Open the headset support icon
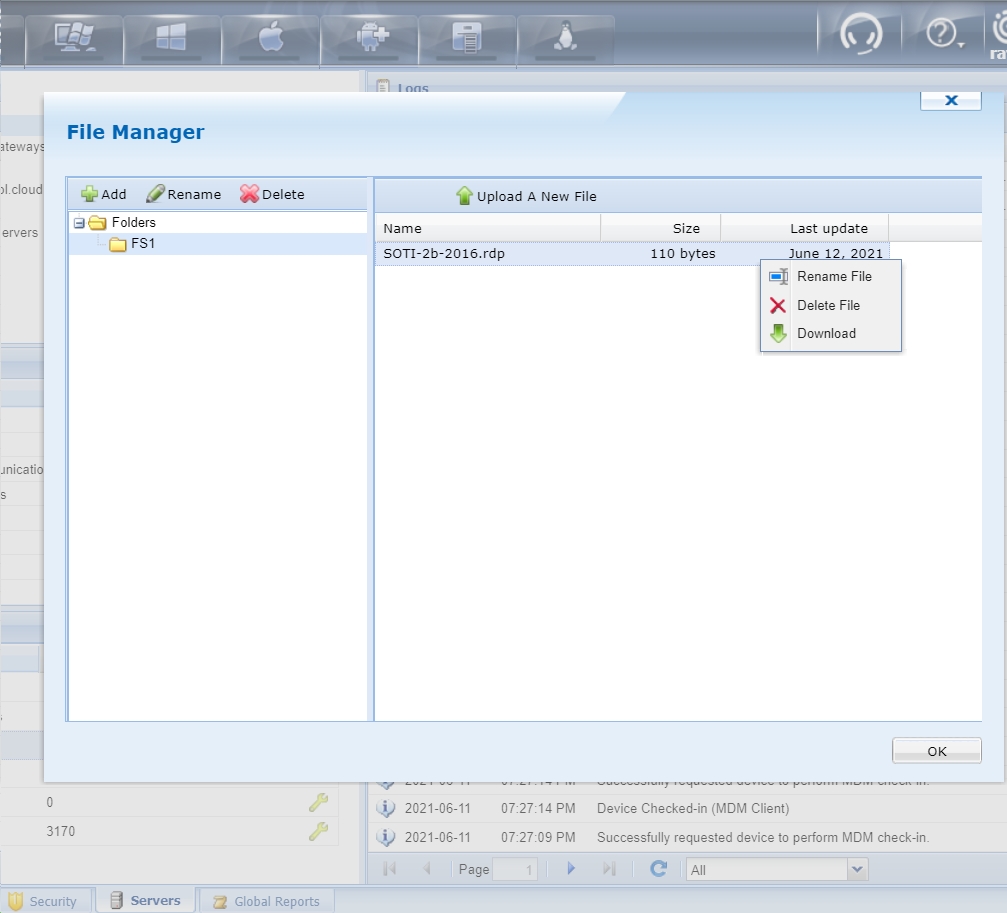 tap(860, 35)
